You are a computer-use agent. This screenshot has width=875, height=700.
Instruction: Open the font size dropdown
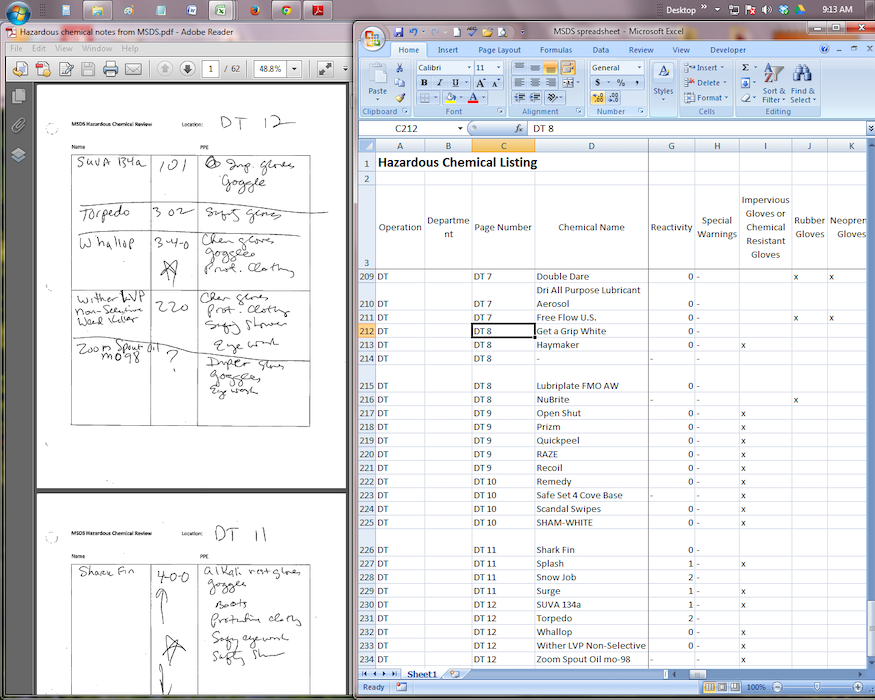pyautogui.click(x=498, y=68)
